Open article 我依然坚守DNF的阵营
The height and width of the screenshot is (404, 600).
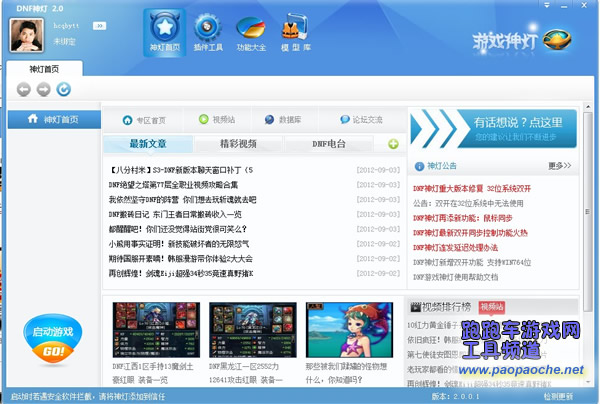click(182, 200)
